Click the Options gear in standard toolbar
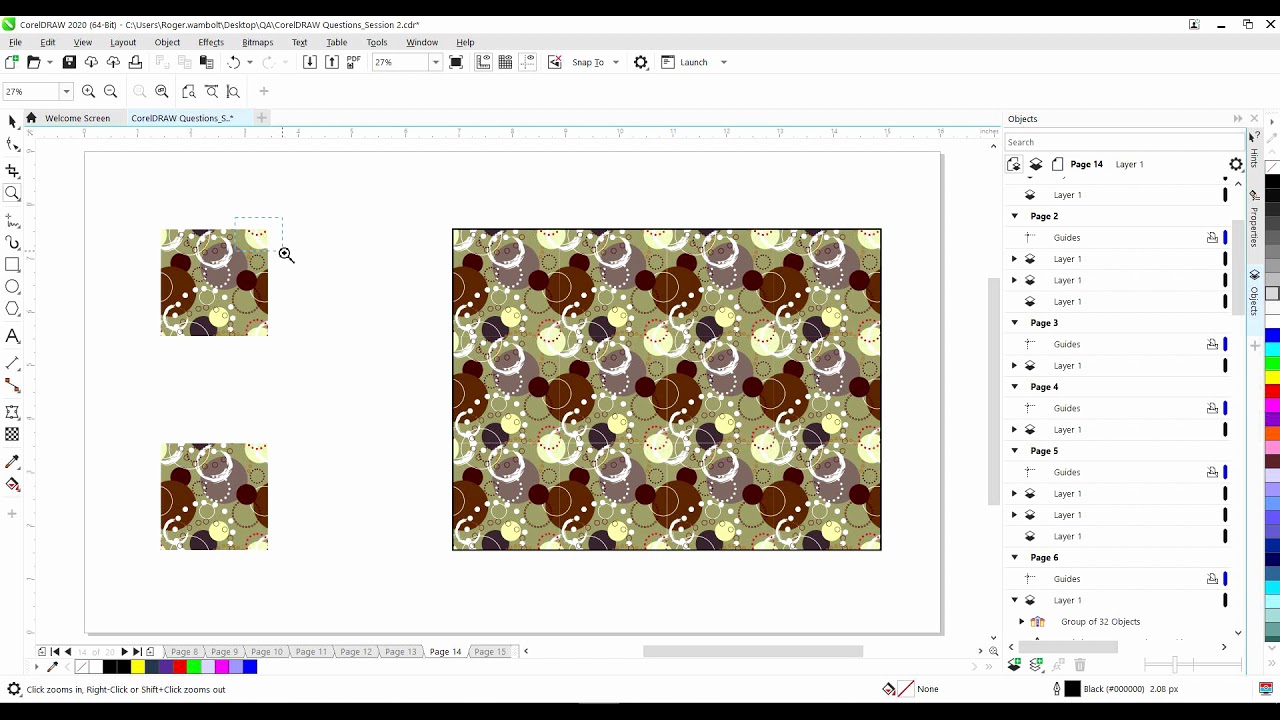The image size is (1280, 720). [641, 62]
